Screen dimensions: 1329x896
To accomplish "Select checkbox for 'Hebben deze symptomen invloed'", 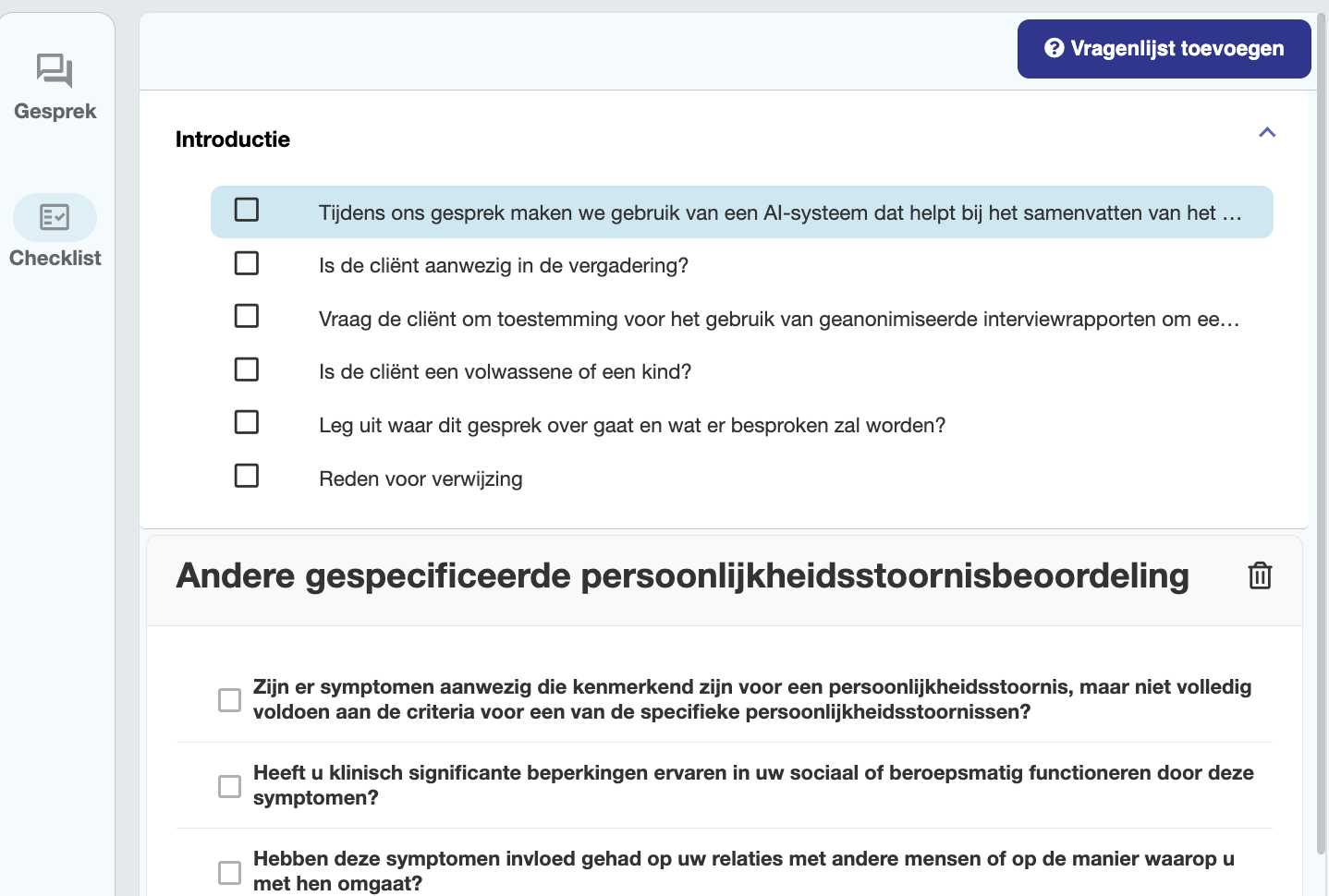I will pyautogui.click(x=229, y=872).
